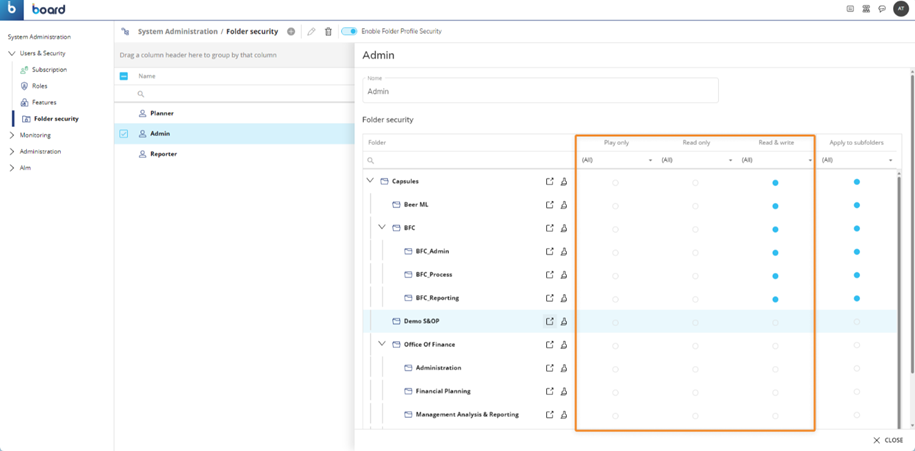Collapse the Users & Security sidebar section

[x=12, y=53]
